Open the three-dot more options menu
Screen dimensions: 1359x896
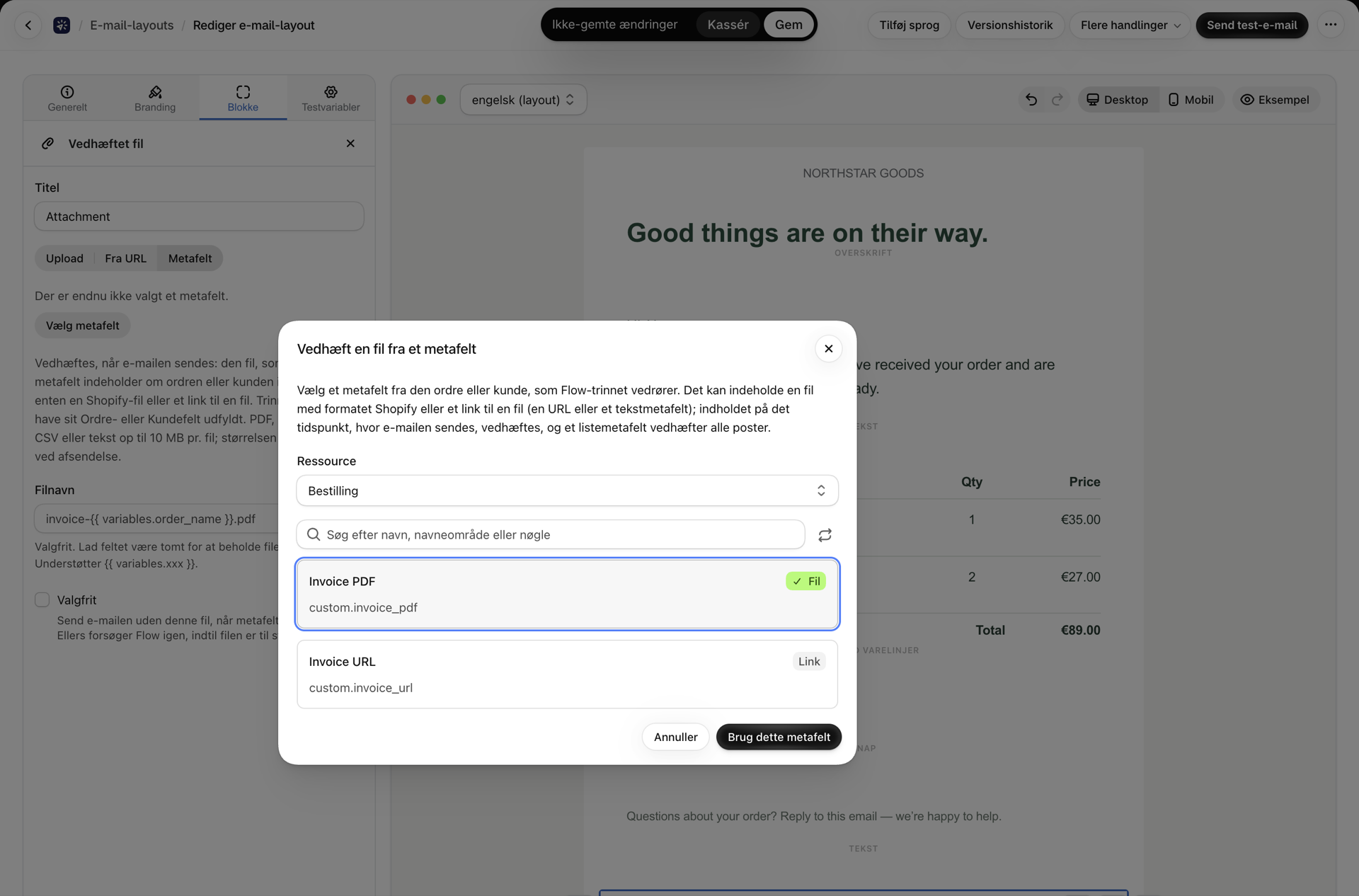(x=1331, y=25)
